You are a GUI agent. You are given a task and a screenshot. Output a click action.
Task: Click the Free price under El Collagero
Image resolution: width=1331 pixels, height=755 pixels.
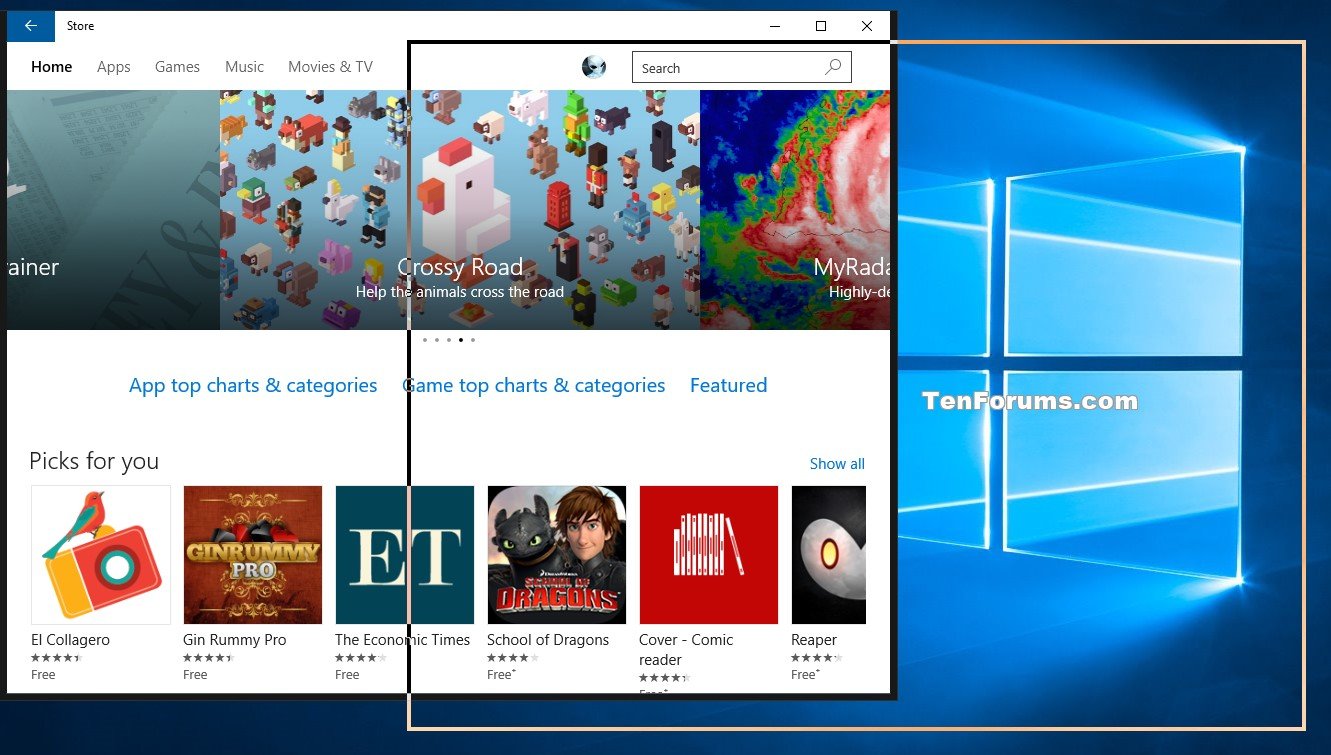pos(43,675)
